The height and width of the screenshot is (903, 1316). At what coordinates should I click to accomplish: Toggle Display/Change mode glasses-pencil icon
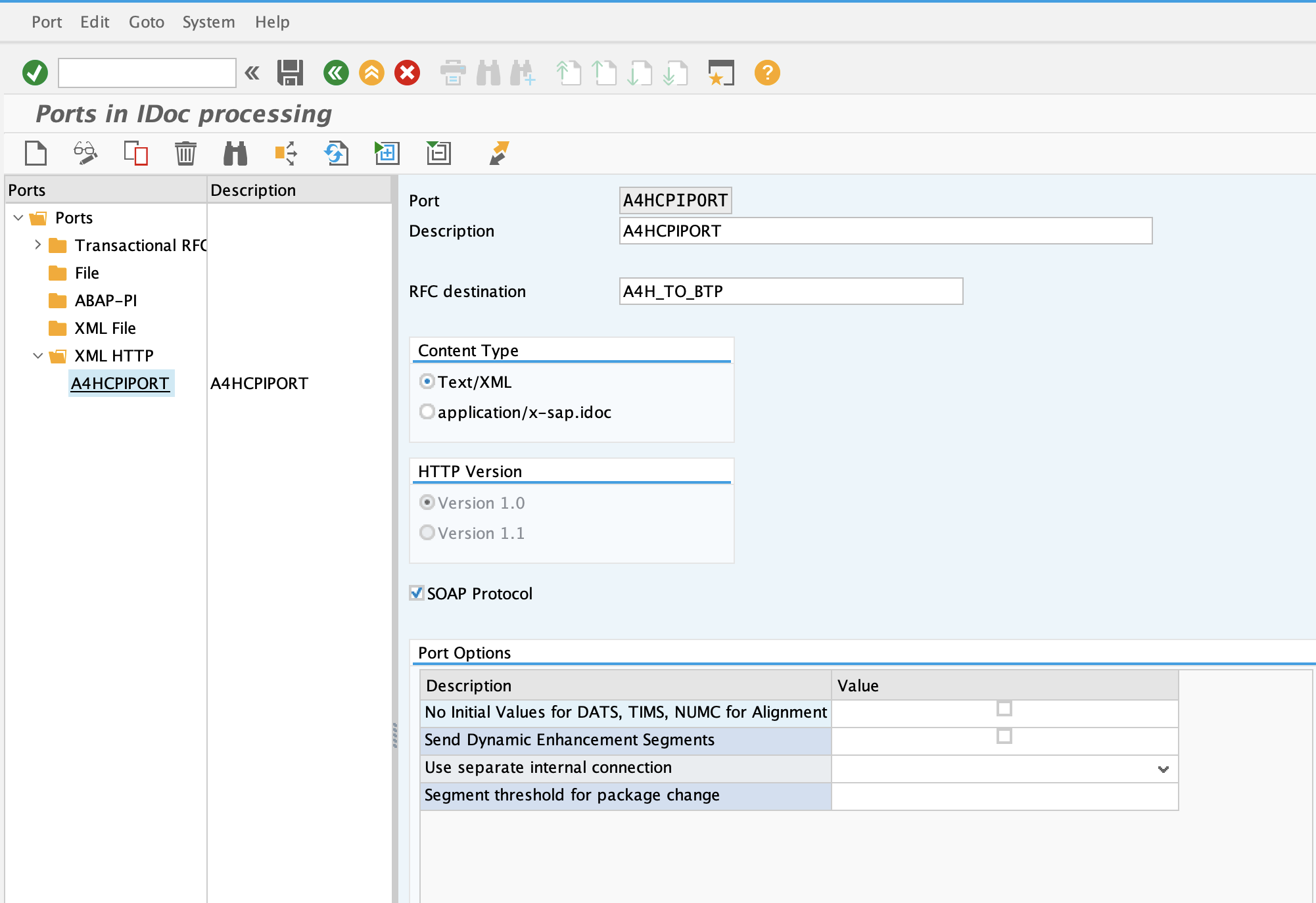pyautogui.click(x=85, y=153)
